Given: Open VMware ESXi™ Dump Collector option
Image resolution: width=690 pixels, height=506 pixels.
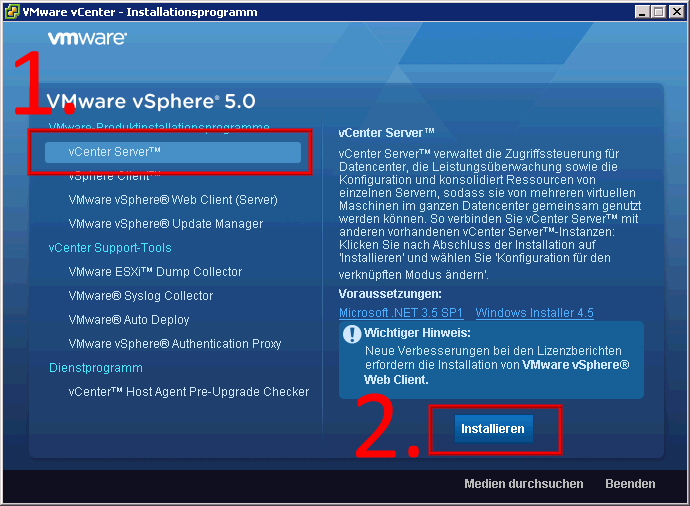Looking at the screenshot, I should click(x=155, y=272).
